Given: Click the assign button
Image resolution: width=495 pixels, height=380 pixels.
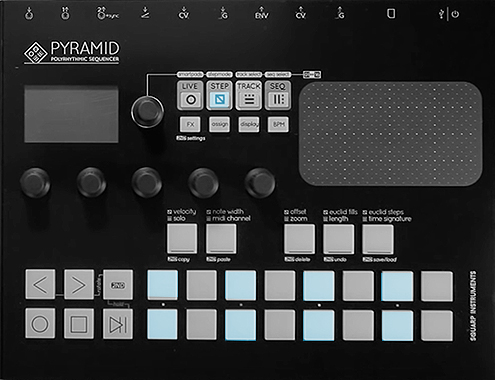Looking at the screenshot, I should pos(219,124).
